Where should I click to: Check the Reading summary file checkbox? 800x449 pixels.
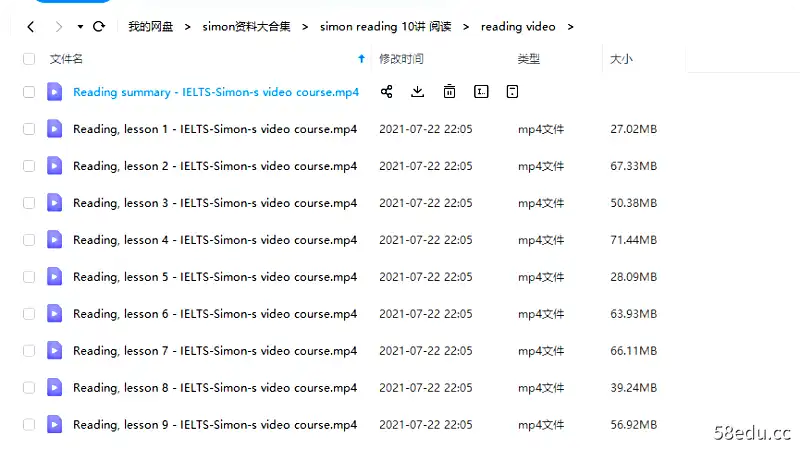29,92
